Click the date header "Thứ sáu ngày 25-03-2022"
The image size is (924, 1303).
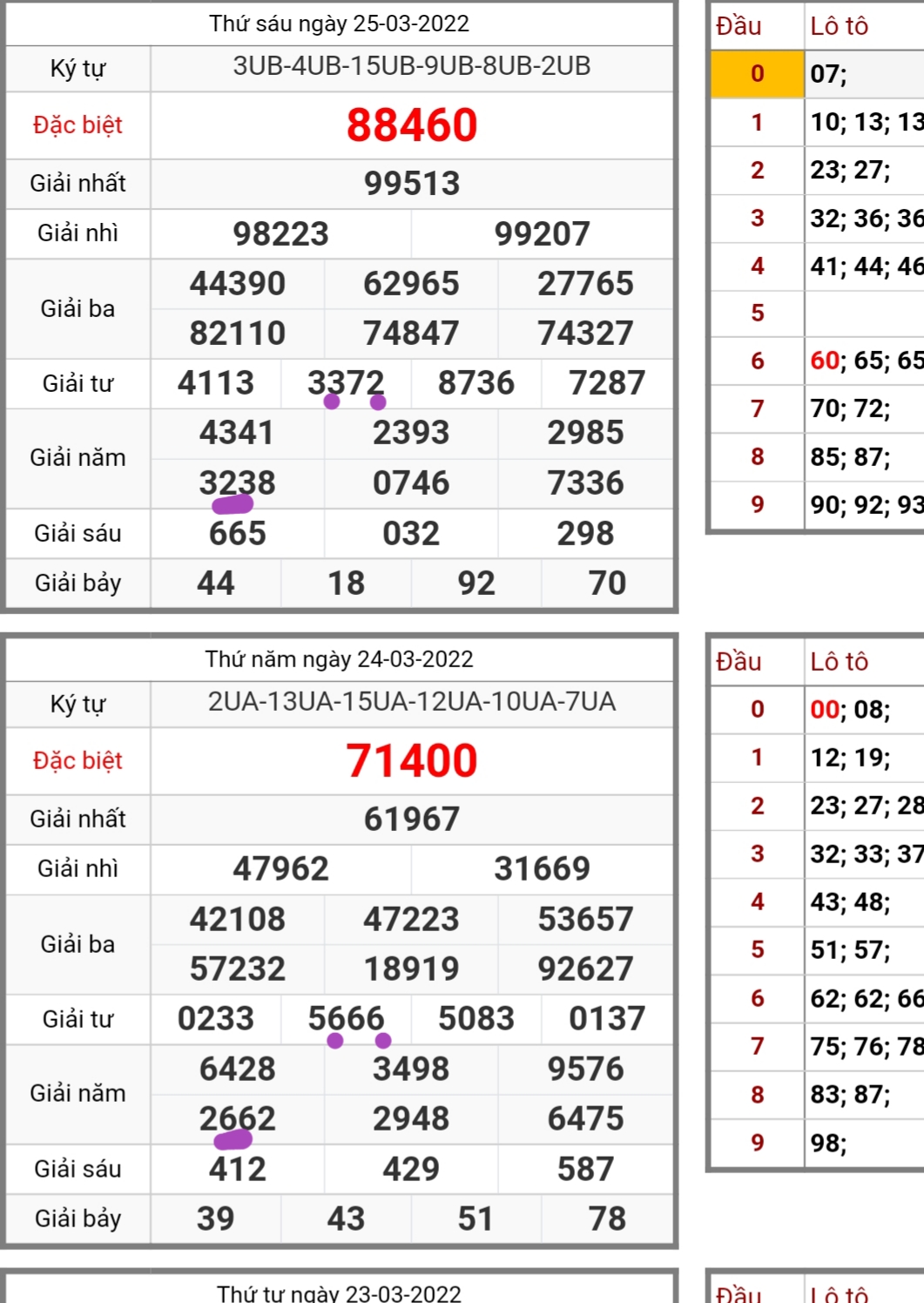[339, 24]
